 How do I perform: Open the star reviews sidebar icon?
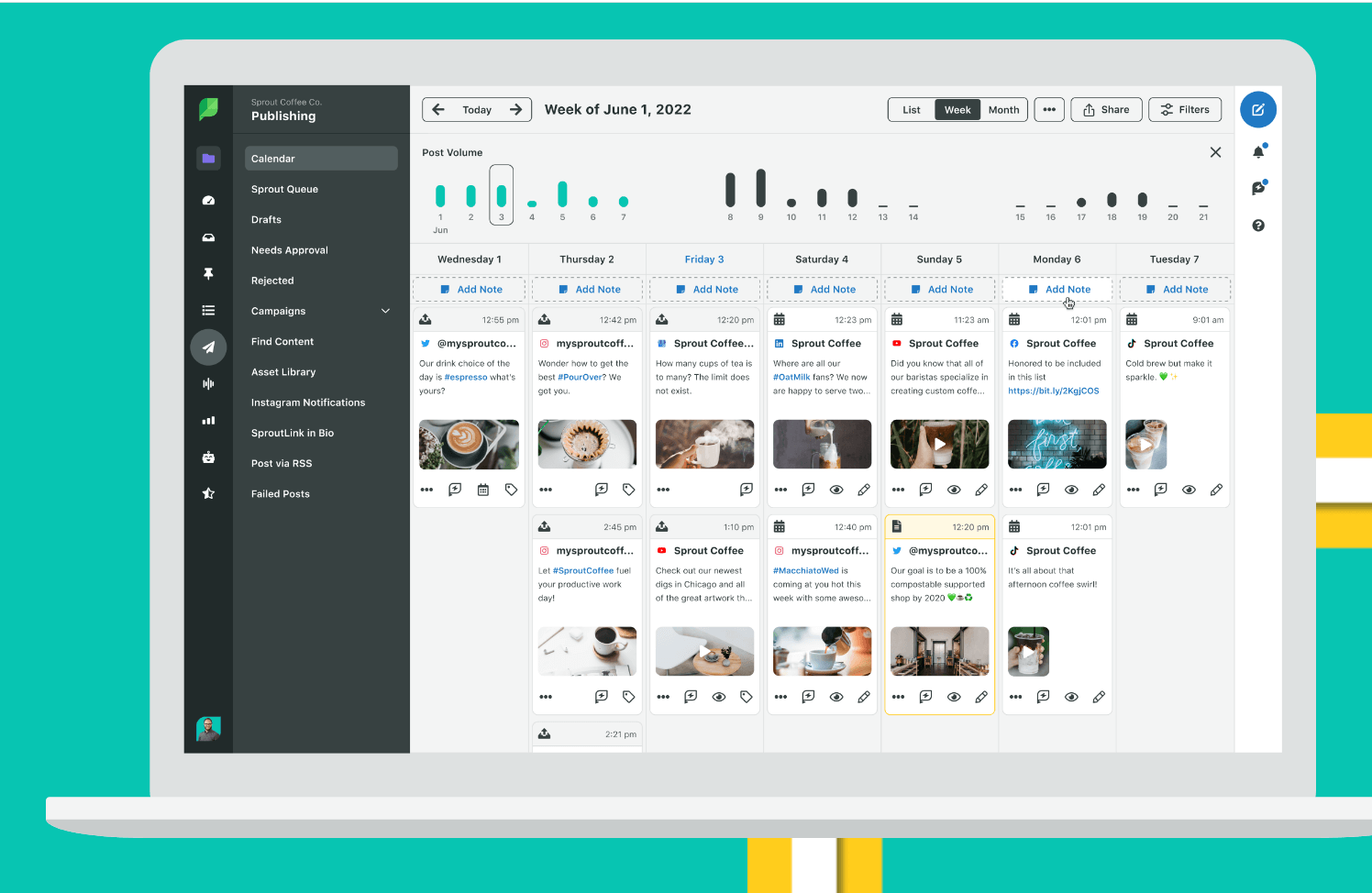[x=208, y=493]
